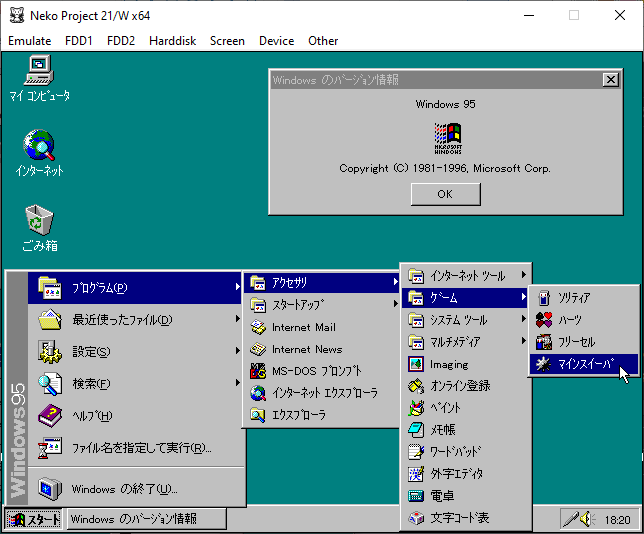Open the Emulate menu

point(30,41)
